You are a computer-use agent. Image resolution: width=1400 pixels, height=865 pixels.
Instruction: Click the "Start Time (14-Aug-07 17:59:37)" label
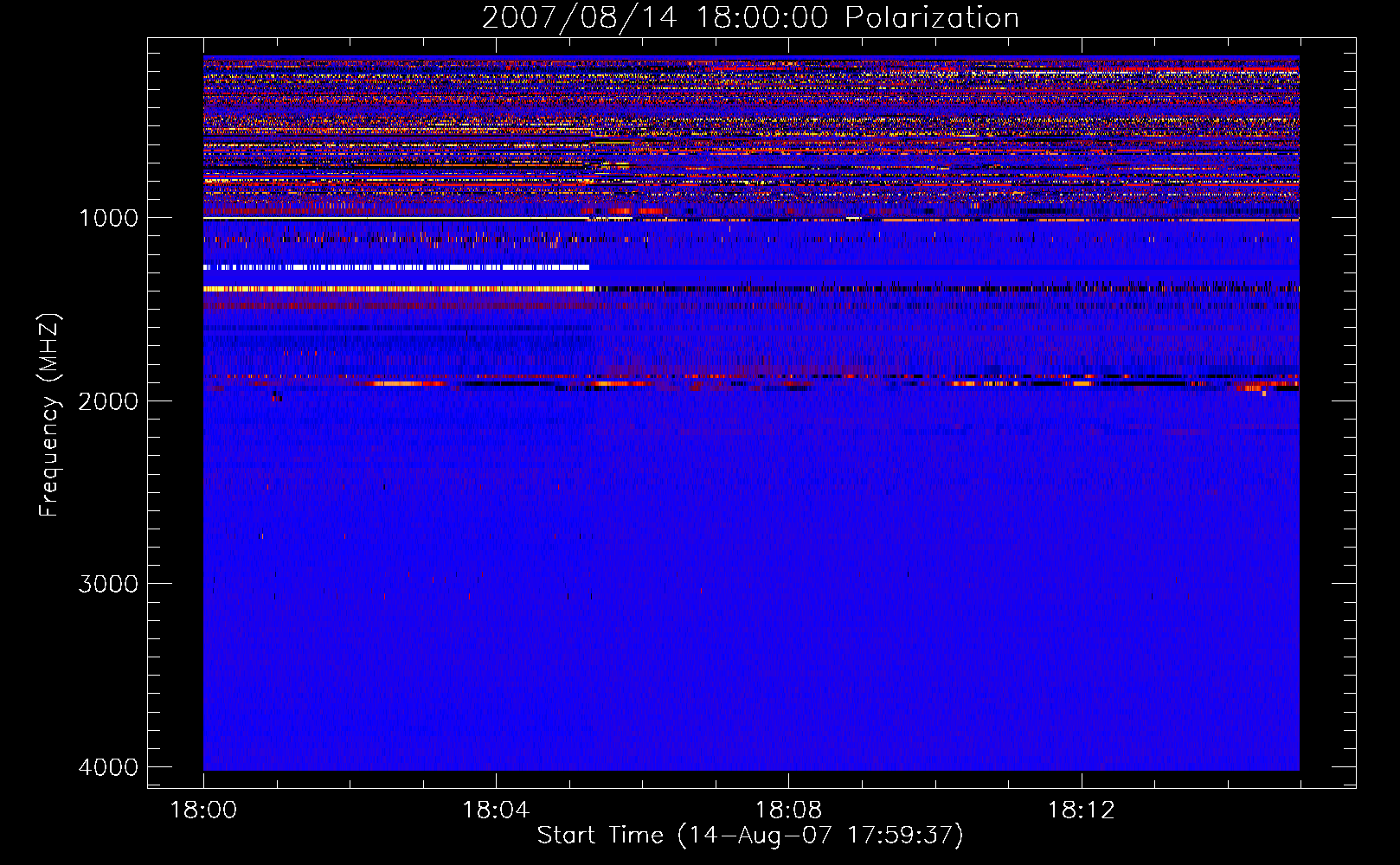pyautogui.click(x=750, y=836)
